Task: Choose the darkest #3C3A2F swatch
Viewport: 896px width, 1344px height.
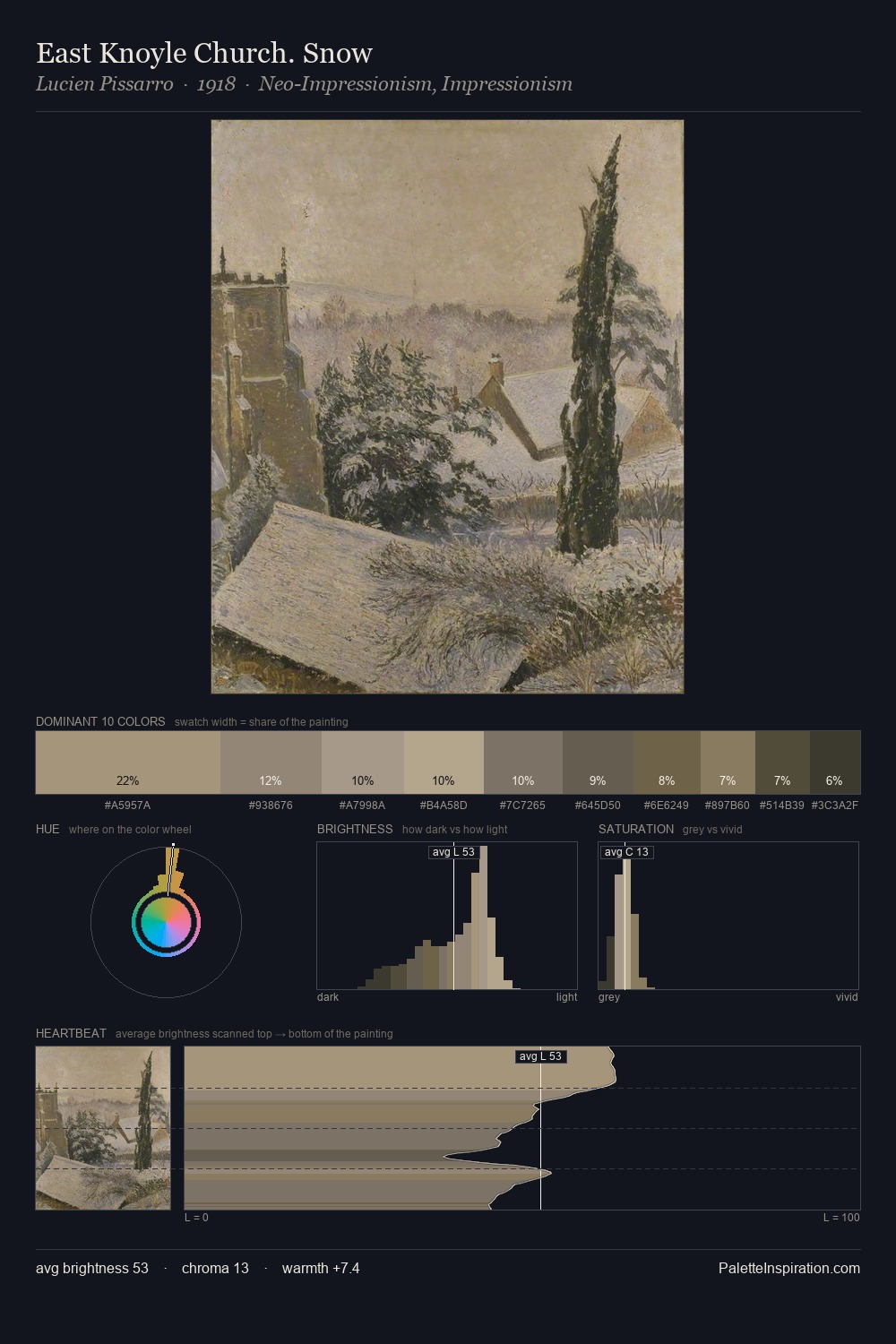Action: click(835, 762)
